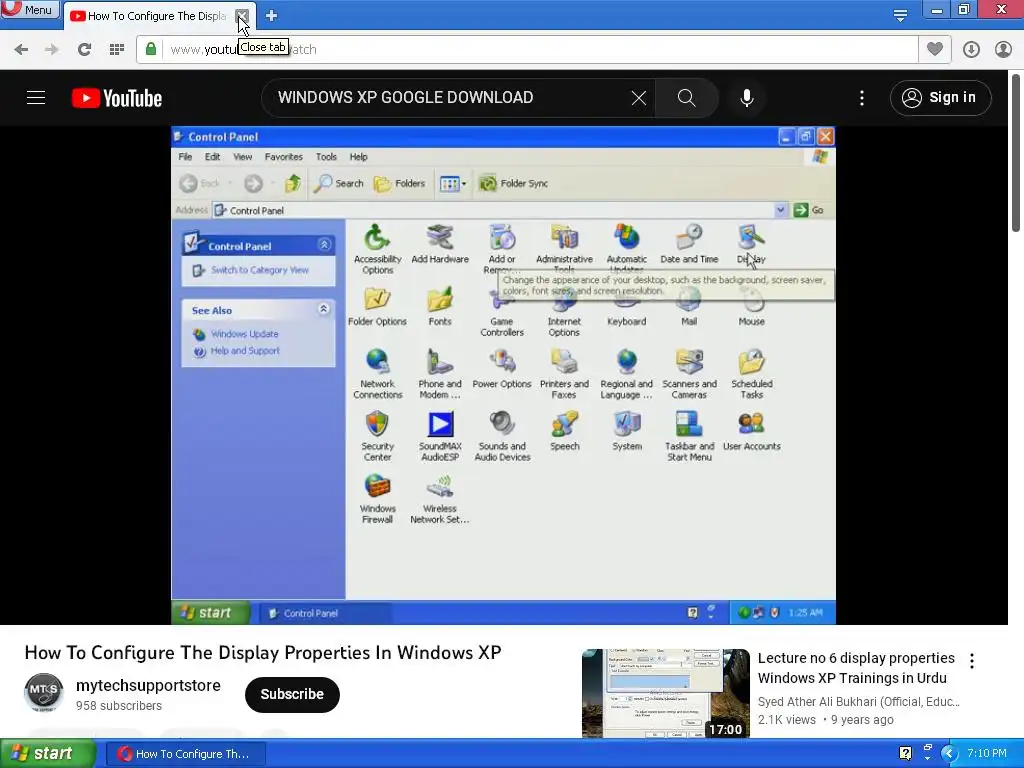This screenshot has width=1024, height=768.
Task: Open the Tools menu in Control Panel video
Action: click(x=326, y=157)
